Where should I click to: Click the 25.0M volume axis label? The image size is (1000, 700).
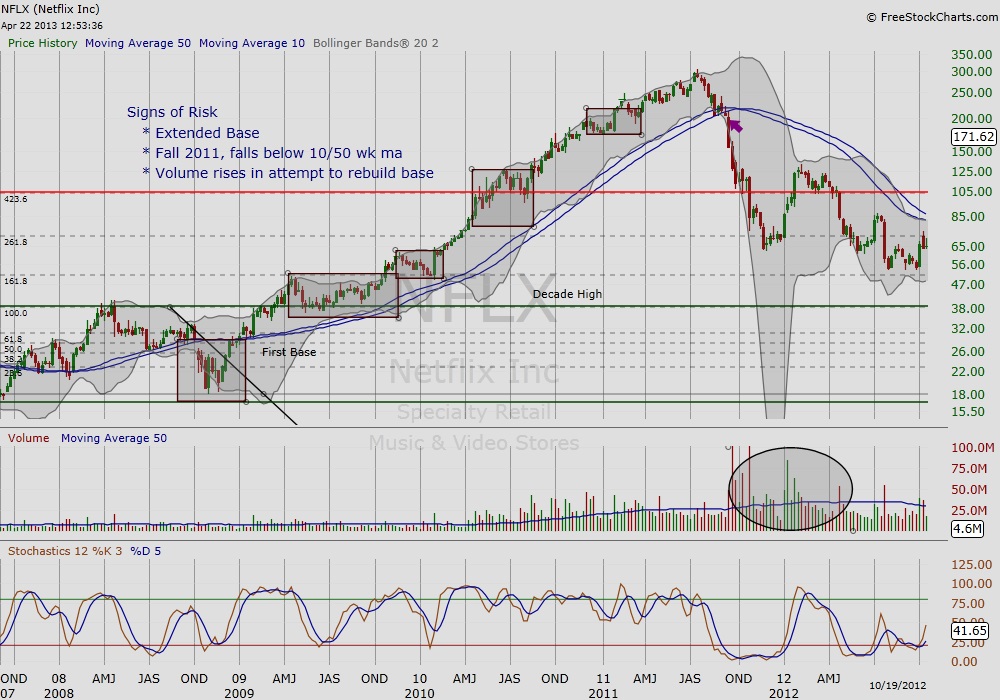969,510
